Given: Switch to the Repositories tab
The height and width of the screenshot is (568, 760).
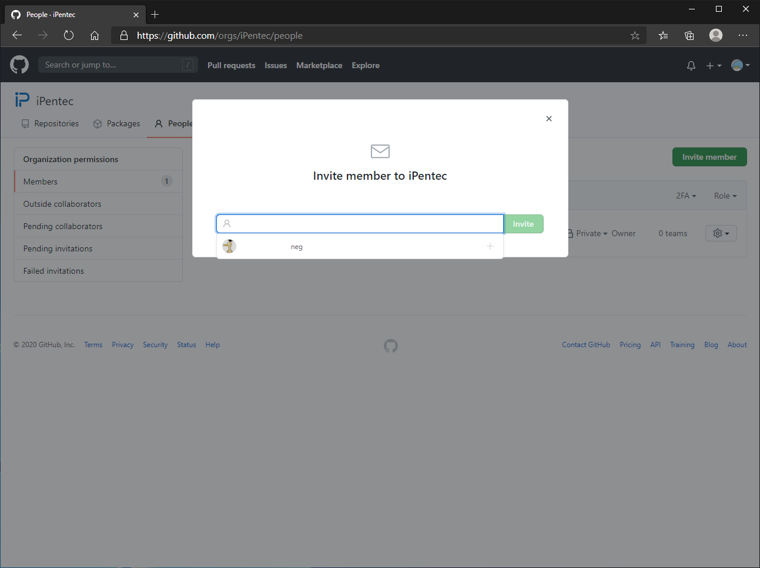Looking at the screenshot, I should (50, 124).
